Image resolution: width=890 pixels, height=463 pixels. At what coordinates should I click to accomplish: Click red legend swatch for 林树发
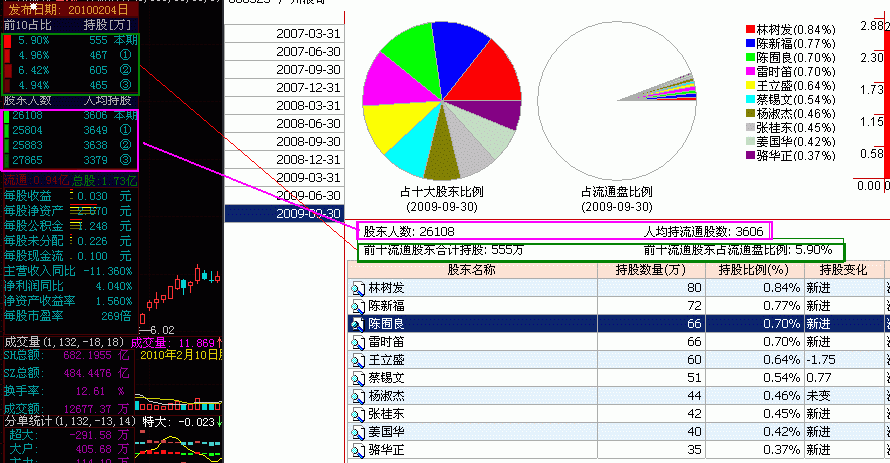pyautogui.click(x=750, y=30)
